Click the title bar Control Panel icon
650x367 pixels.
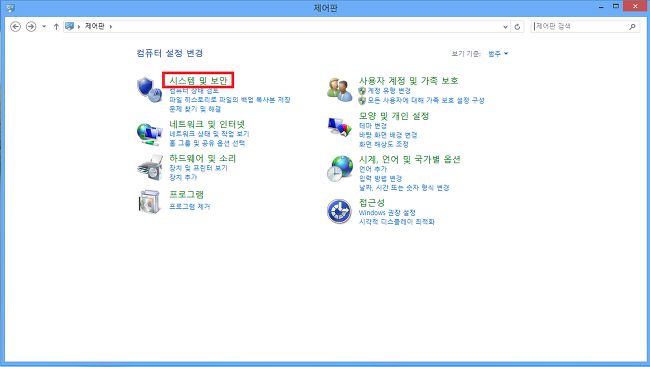pyautogui.click(x=10, y=8)
